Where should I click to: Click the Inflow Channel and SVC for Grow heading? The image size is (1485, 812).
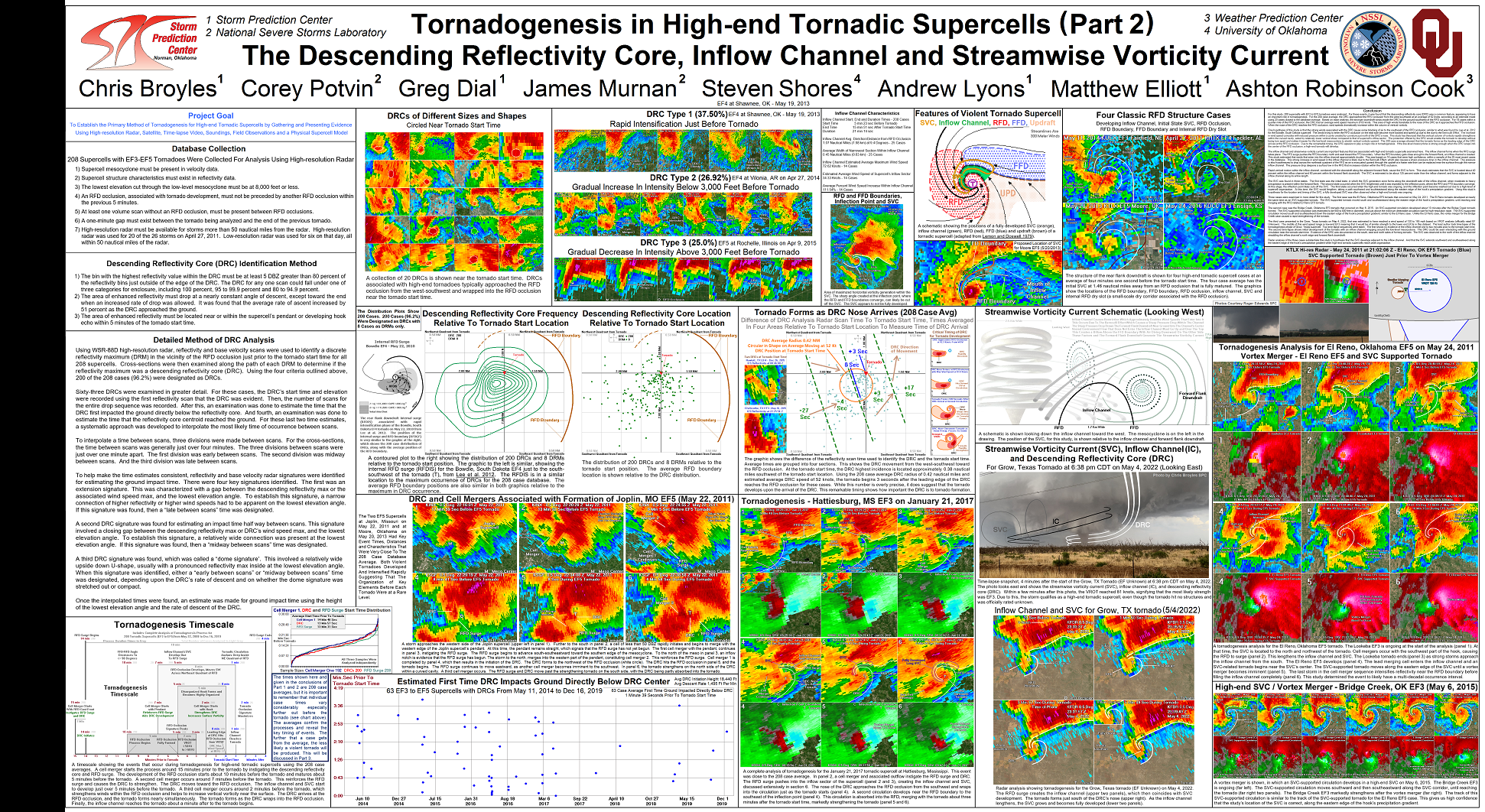click(x=1097, y=610)
